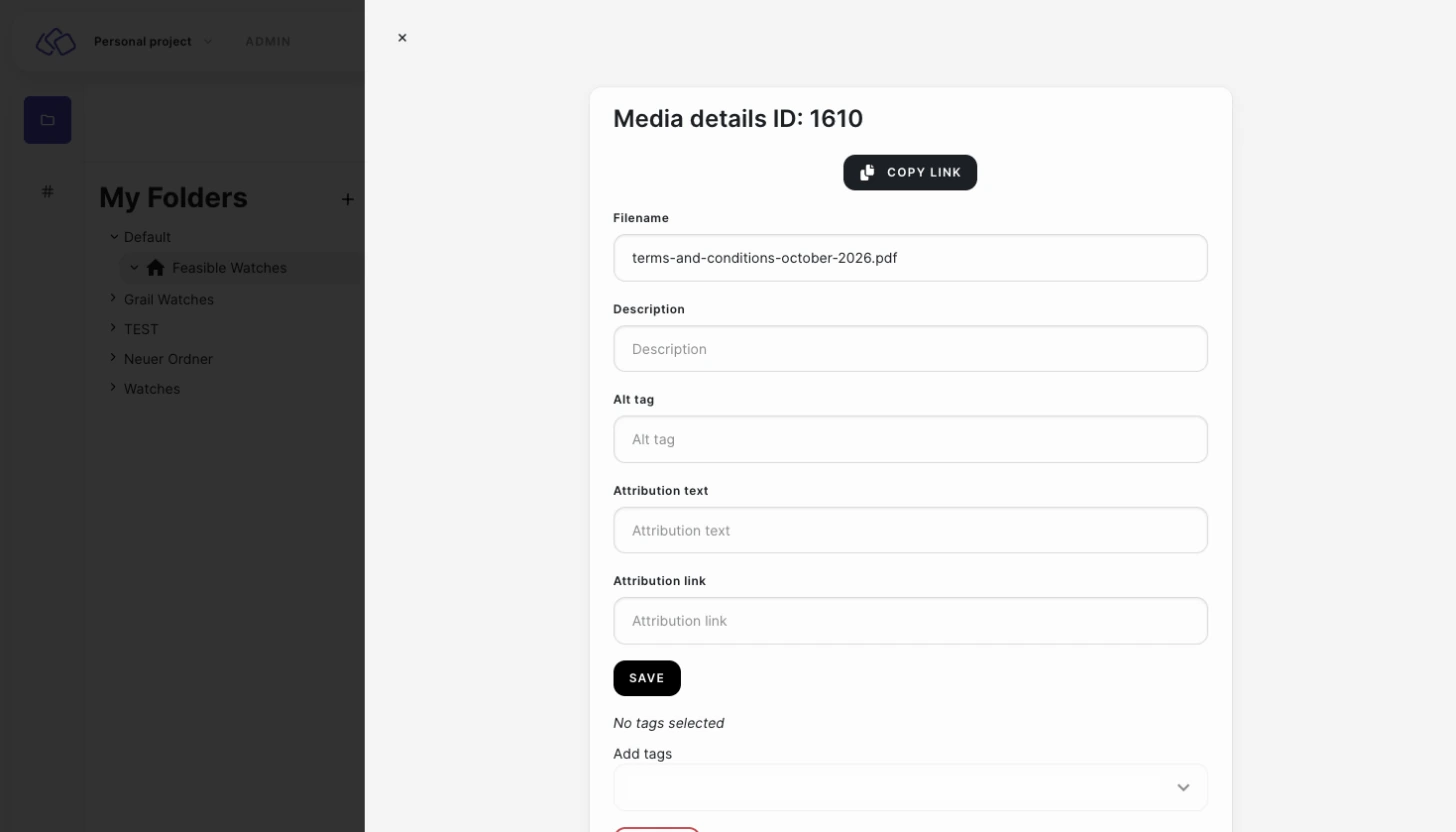Viewport: 1456px width, 832px height.
Task: Collapse the Feasible Watches folder chevron
Action: pyautogui.click(x=134, y=268)
